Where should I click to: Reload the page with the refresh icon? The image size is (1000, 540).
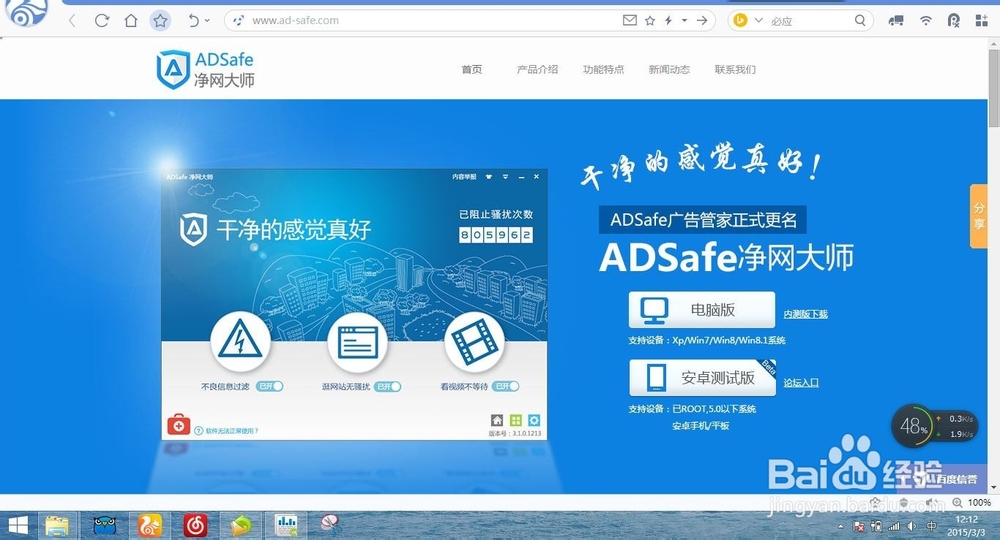101,20
